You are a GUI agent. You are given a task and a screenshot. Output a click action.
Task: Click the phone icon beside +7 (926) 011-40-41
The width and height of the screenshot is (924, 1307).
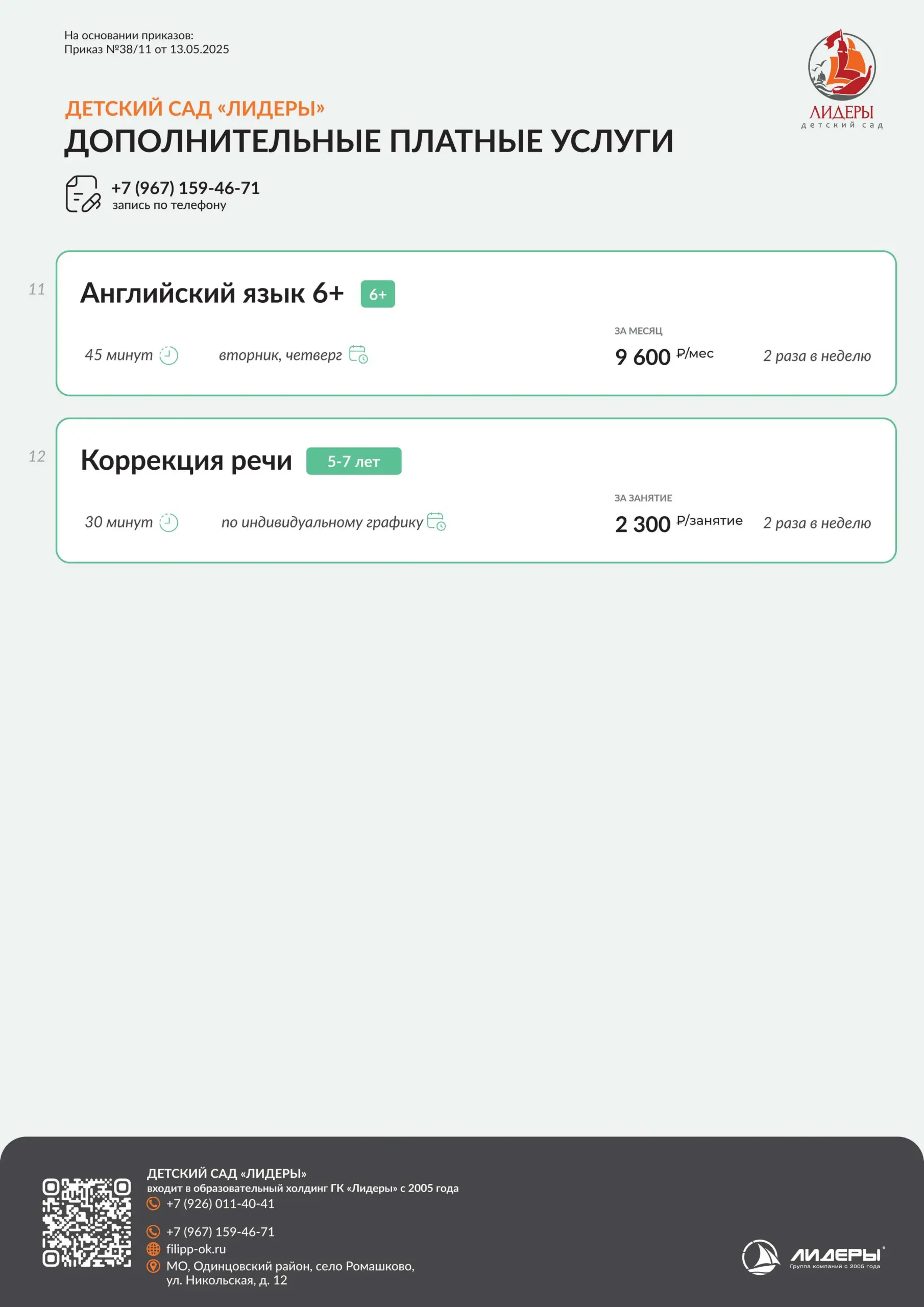(153, 1203)
